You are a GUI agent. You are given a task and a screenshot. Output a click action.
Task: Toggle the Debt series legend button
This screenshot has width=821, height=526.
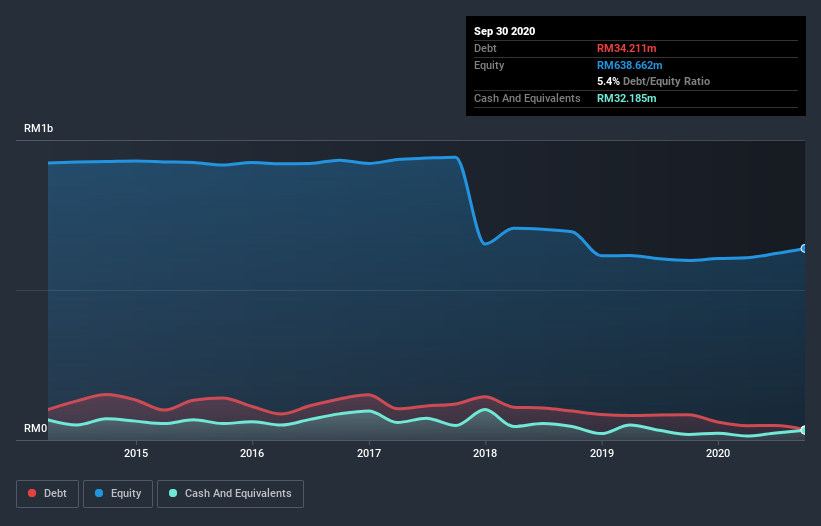pos(48,494)
